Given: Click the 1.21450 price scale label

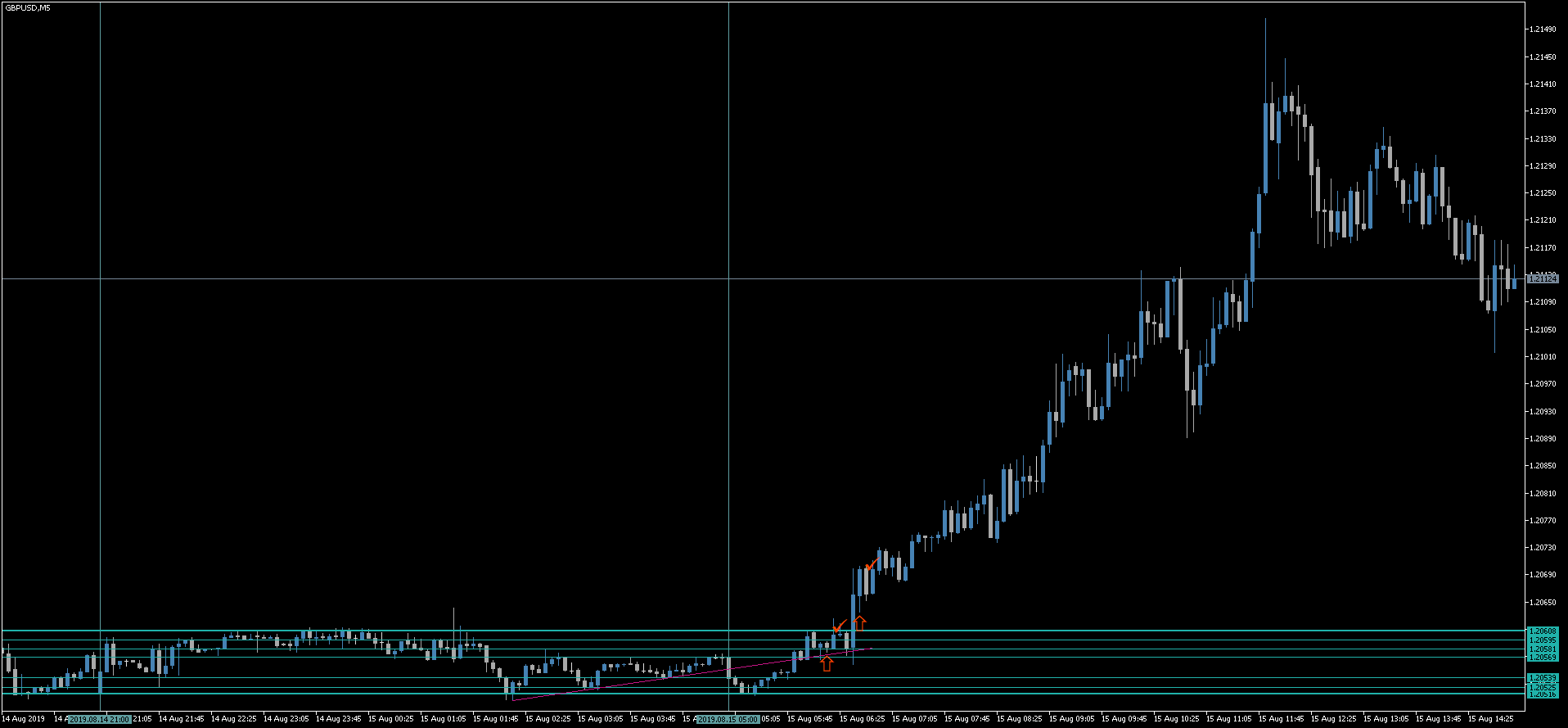Looking at the screenshot, I should [1542, 57].
